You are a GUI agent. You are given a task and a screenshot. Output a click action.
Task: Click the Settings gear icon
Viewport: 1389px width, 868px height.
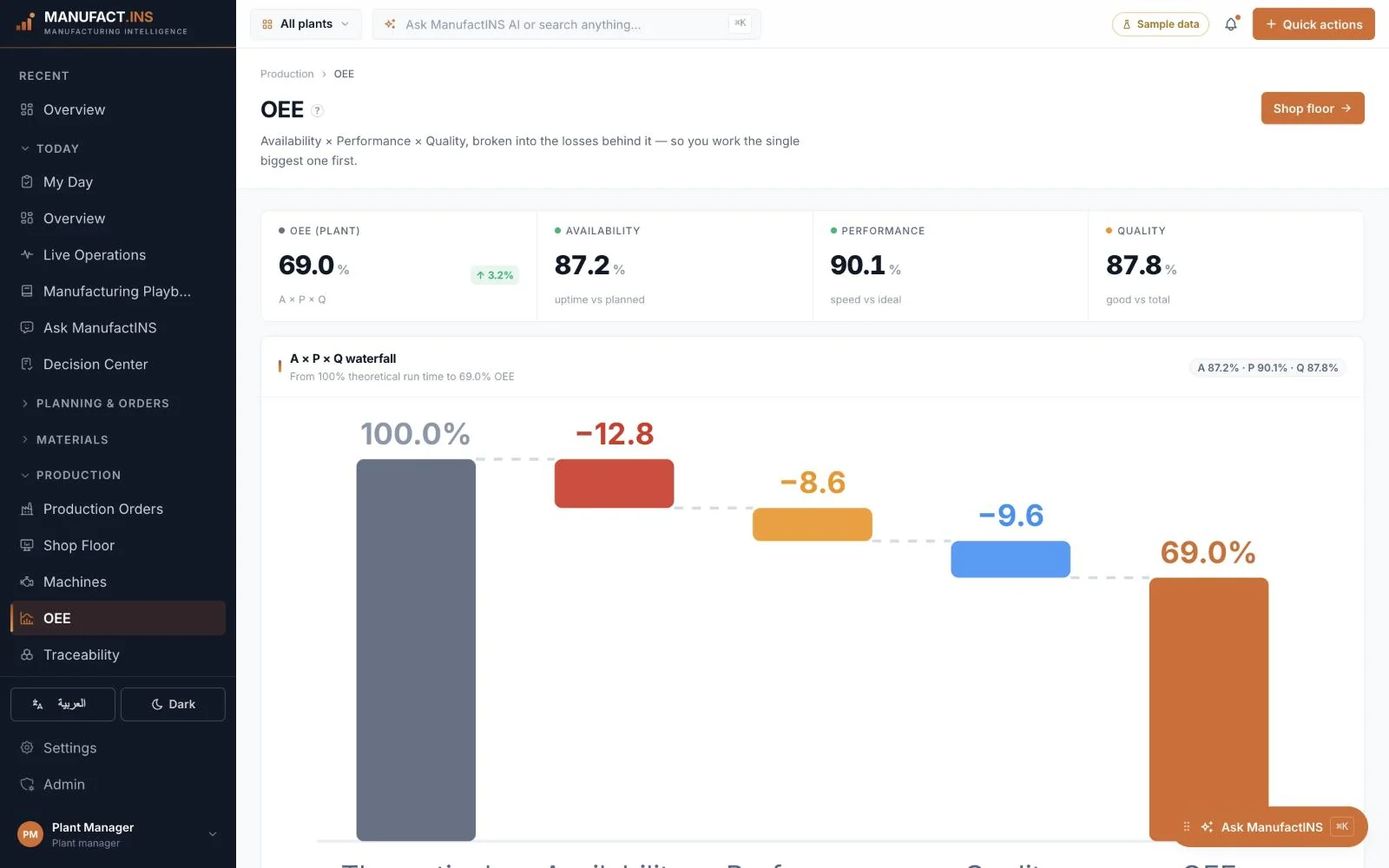[x=27, y=747]
